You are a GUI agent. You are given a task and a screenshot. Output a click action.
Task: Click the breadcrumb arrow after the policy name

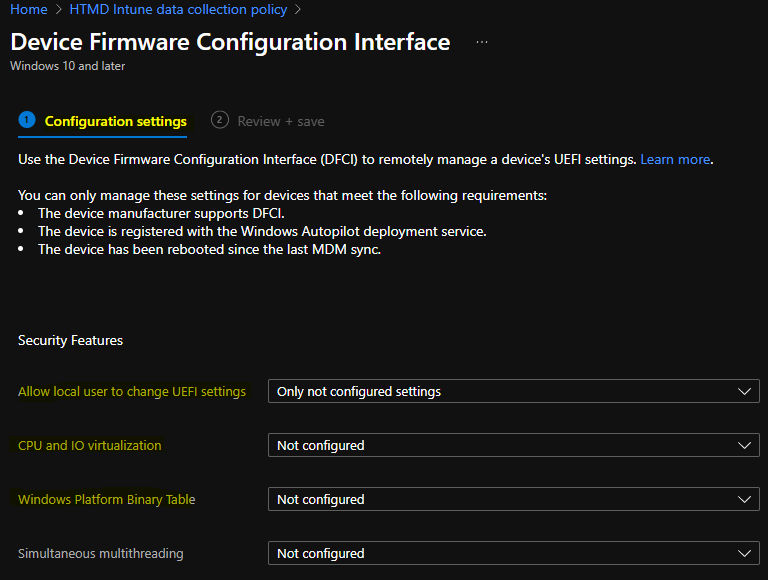click(x=297, y=10)
